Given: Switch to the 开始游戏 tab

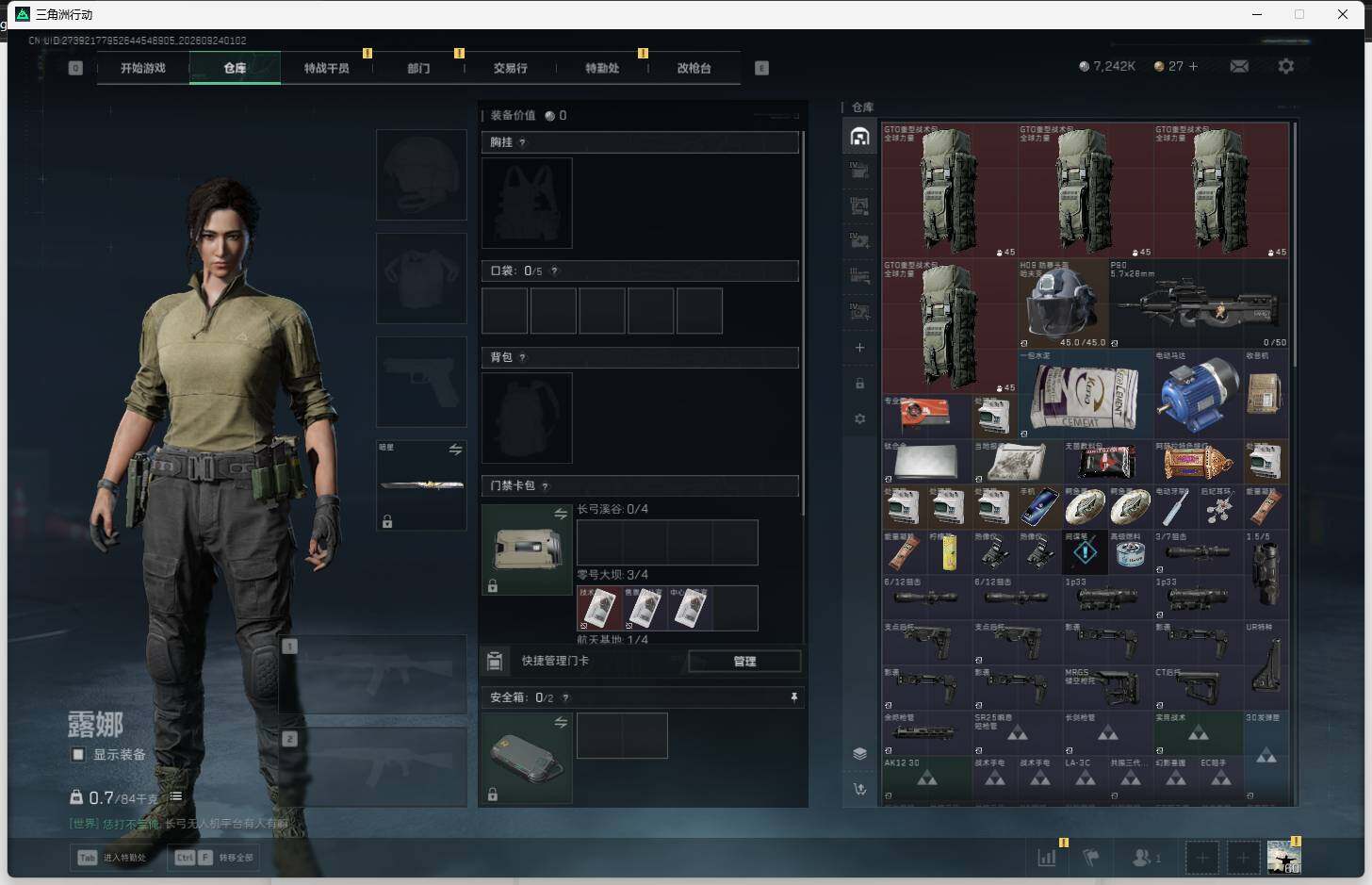Looking at the screenshot, I should [x=143, y=68].
